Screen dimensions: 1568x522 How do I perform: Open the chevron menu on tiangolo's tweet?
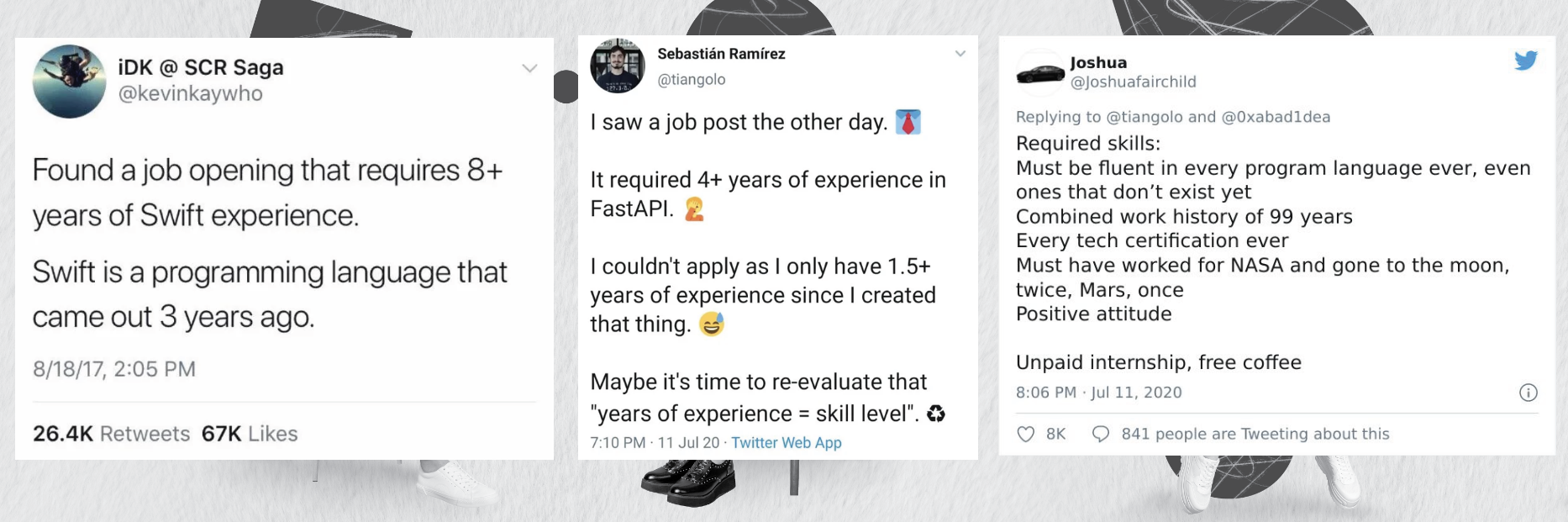pyautogui.click(x=960, y=54)
